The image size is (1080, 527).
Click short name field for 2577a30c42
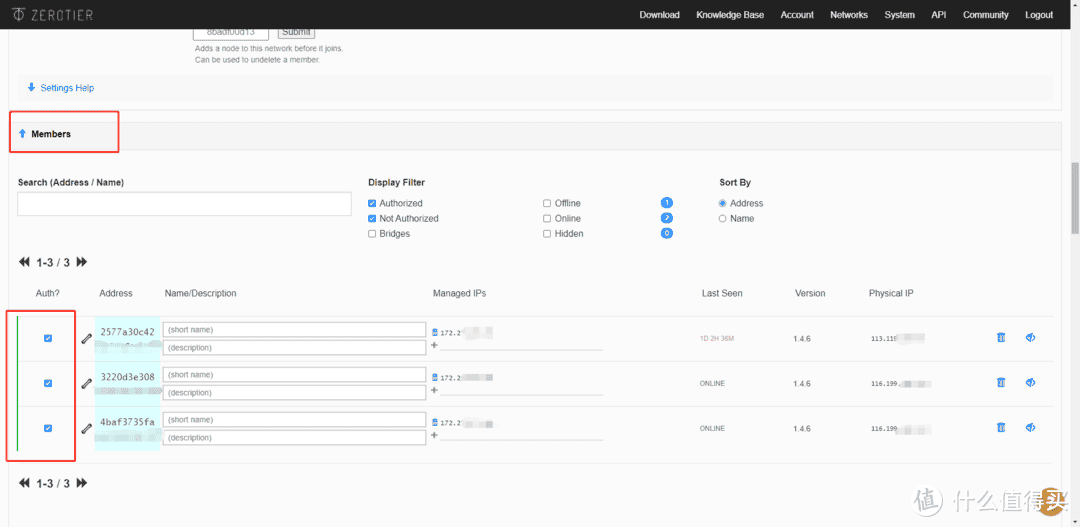(294, 330)
